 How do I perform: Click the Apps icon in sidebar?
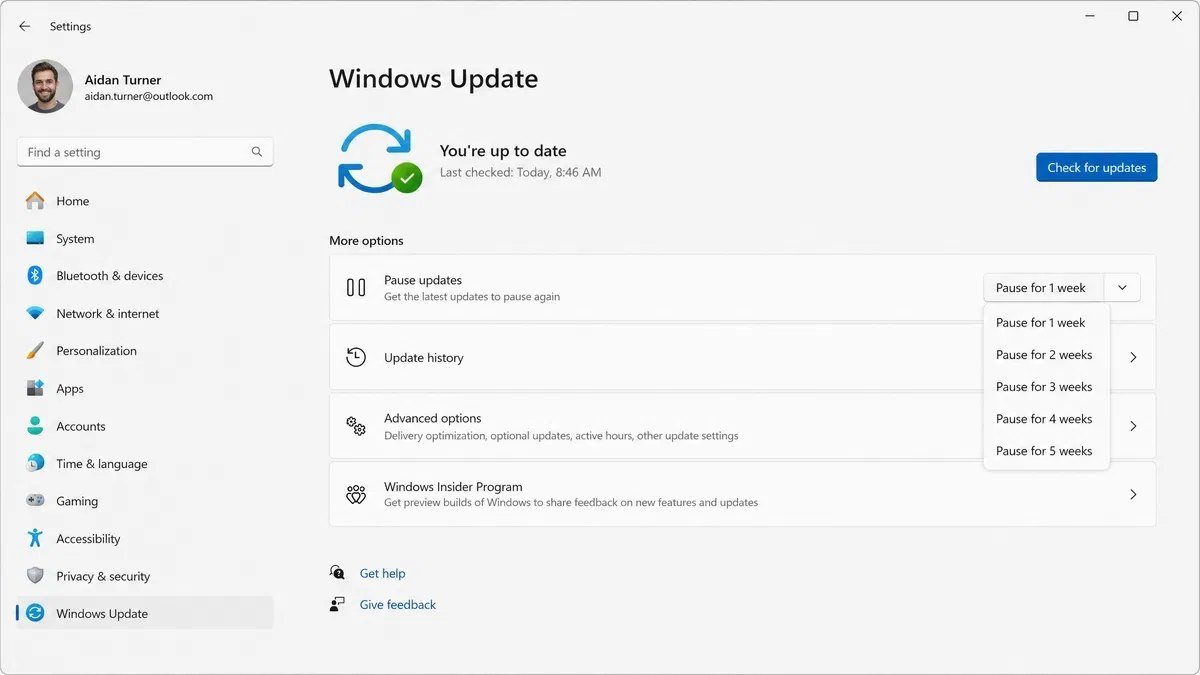35,389
